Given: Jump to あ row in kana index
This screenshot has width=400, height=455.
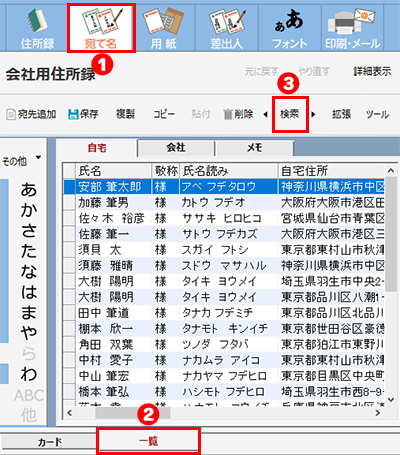Looking at the screenshot, I should coord(29,189).
